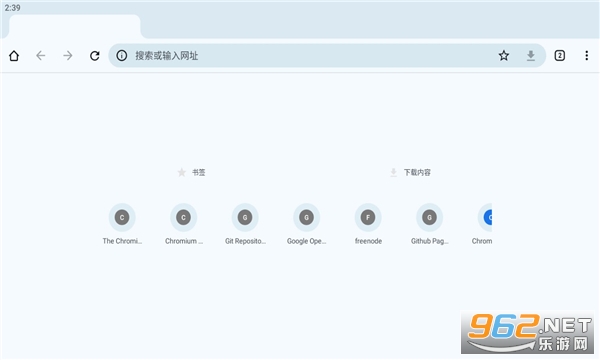Tap the download page icon in address bar
The image size is (600, 360).
click(x=530, y=56)
